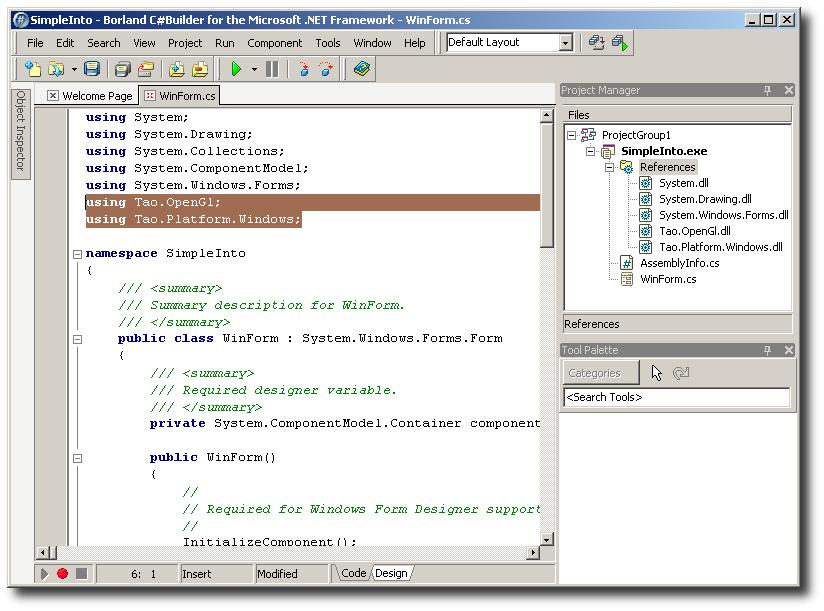Open the Run button dropdown arrow
Viewport: 824px width, 611px height.
(254, 69)
